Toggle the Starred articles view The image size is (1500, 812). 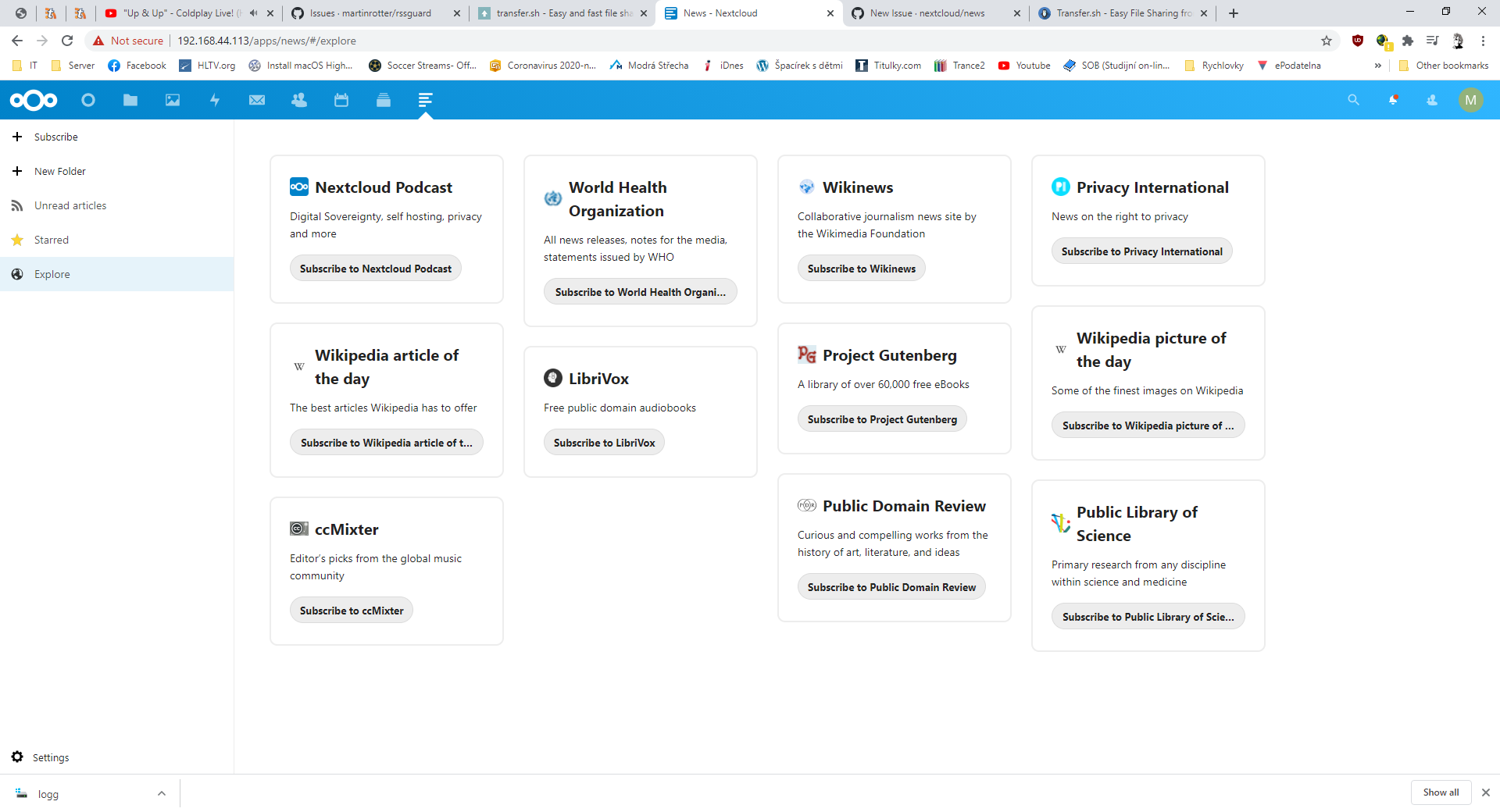(52, 240)
